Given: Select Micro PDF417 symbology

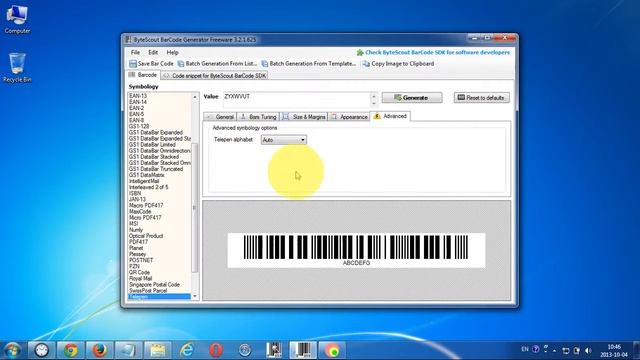Looking at the screenshot, I should 145,218.
